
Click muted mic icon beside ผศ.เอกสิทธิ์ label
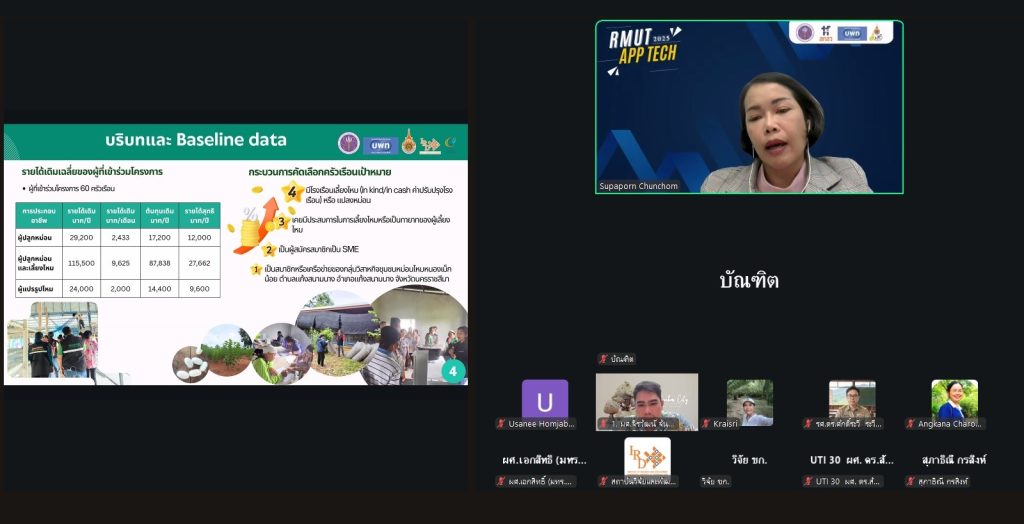[501, 482]
